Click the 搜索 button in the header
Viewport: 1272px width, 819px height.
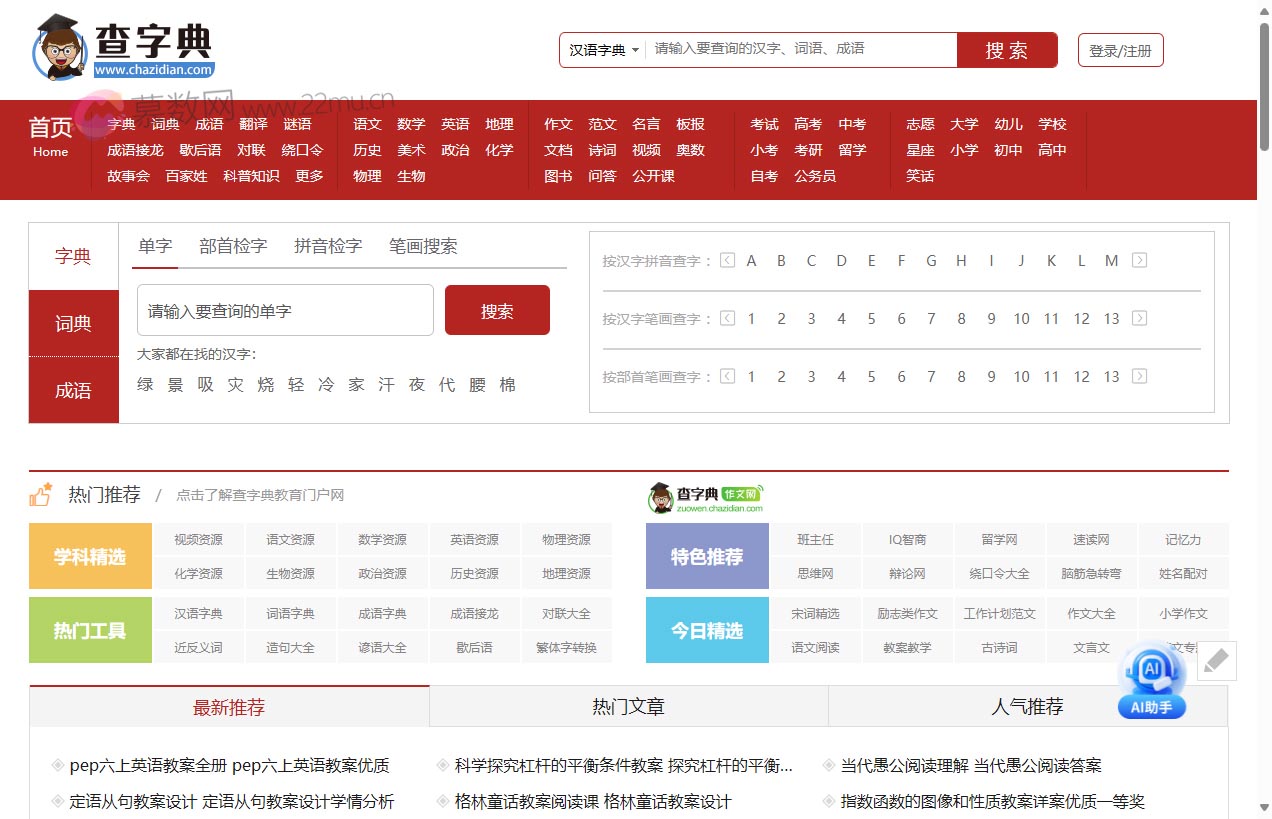(1007, 49)
